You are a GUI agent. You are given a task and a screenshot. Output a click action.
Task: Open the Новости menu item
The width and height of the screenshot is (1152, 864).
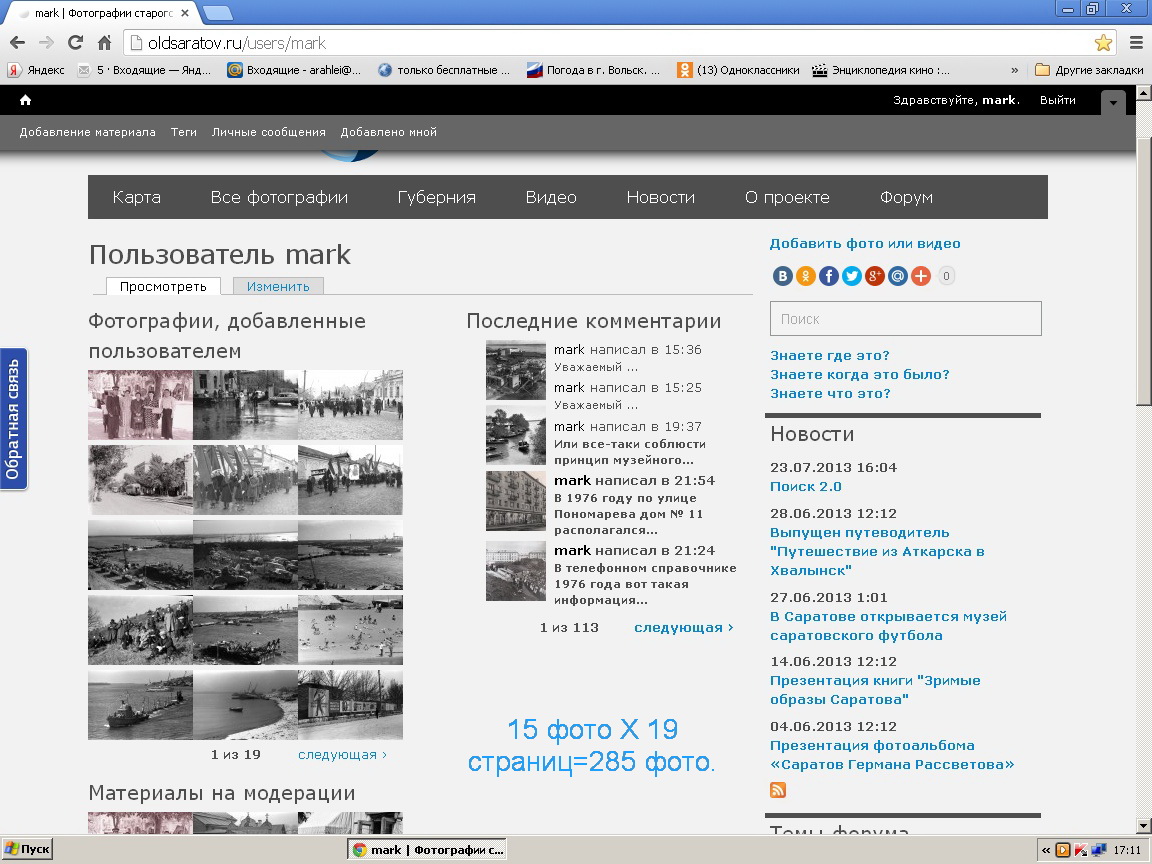pyautogui.click(x=660, y=197)
